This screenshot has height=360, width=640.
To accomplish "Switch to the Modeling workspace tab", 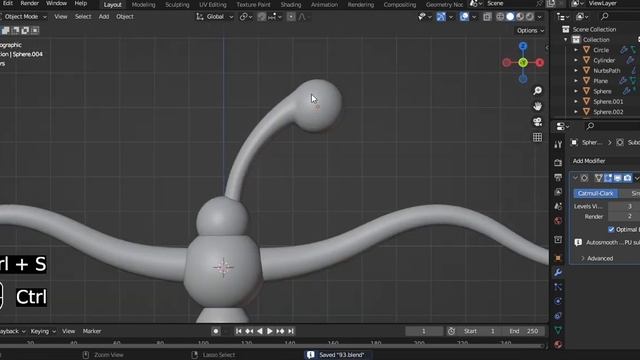I will [x=143, y=4].
